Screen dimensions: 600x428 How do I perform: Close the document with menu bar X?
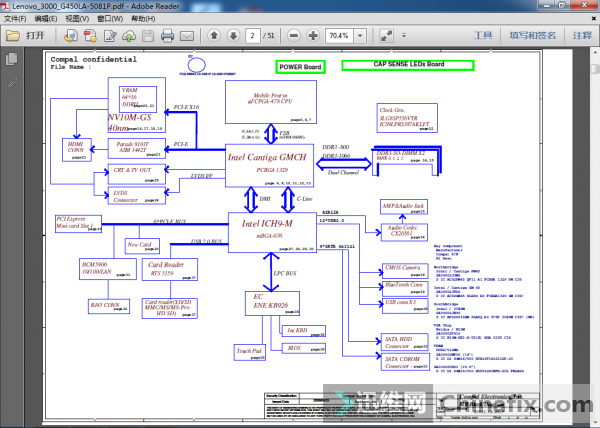coord(594,18)
